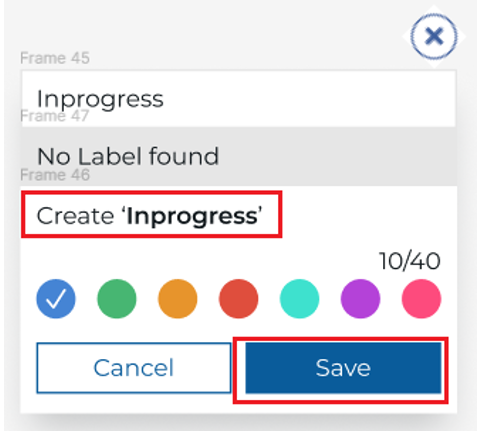The image size is (478, 432).
Task: Choose the Create 'Inprogress' option
Action: click(152, 214)
